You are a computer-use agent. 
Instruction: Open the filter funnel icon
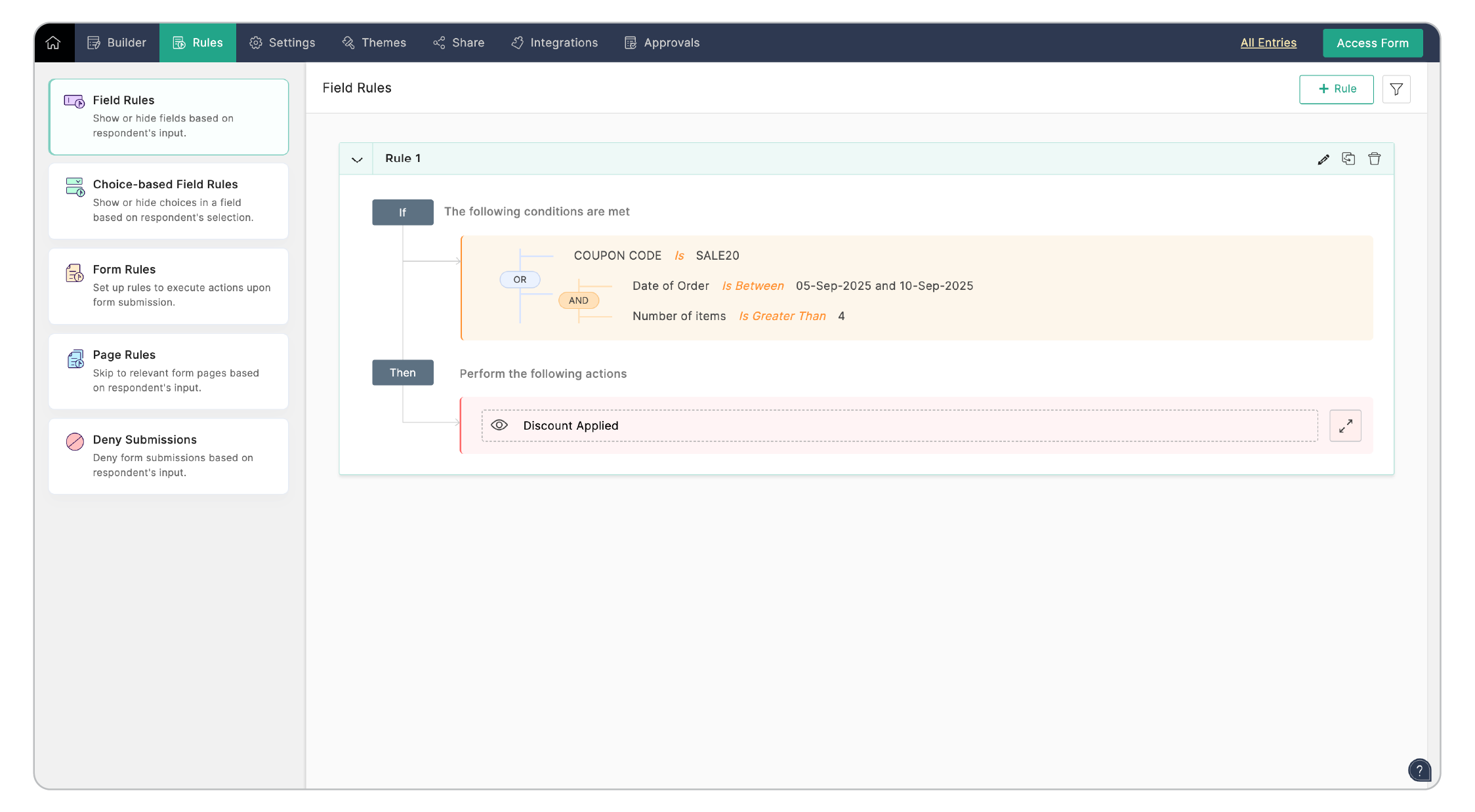(1396, 89)
